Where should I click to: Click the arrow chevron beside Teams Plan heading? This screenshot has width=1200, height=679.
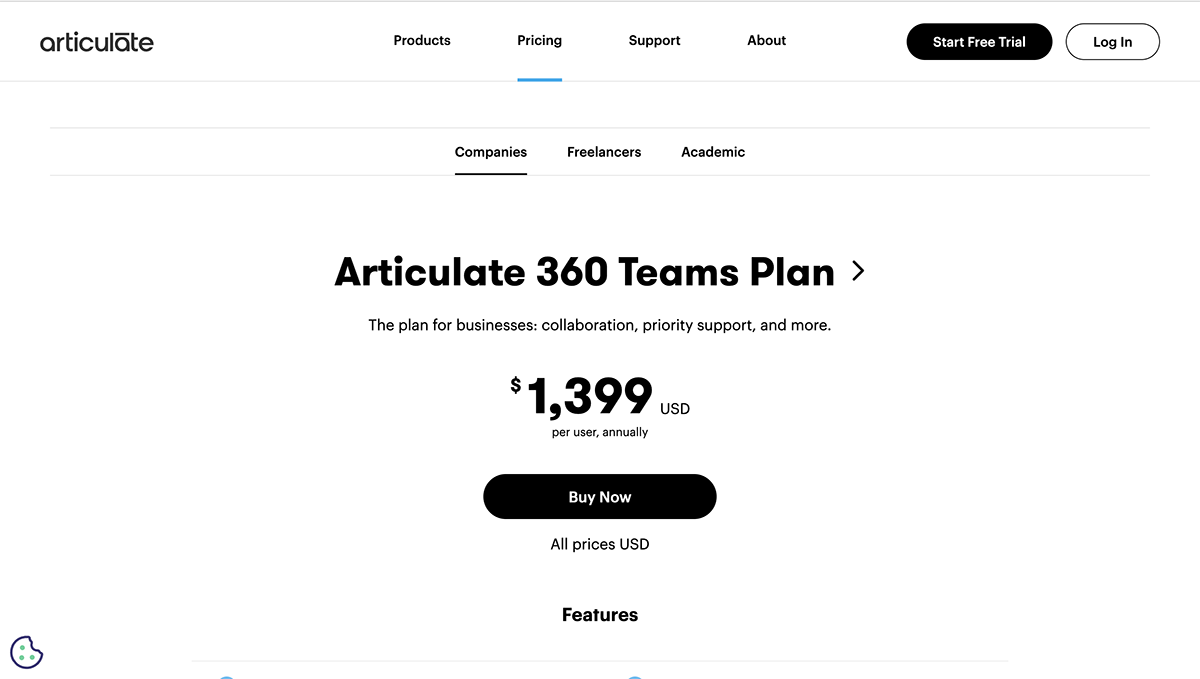coord(857,271)
